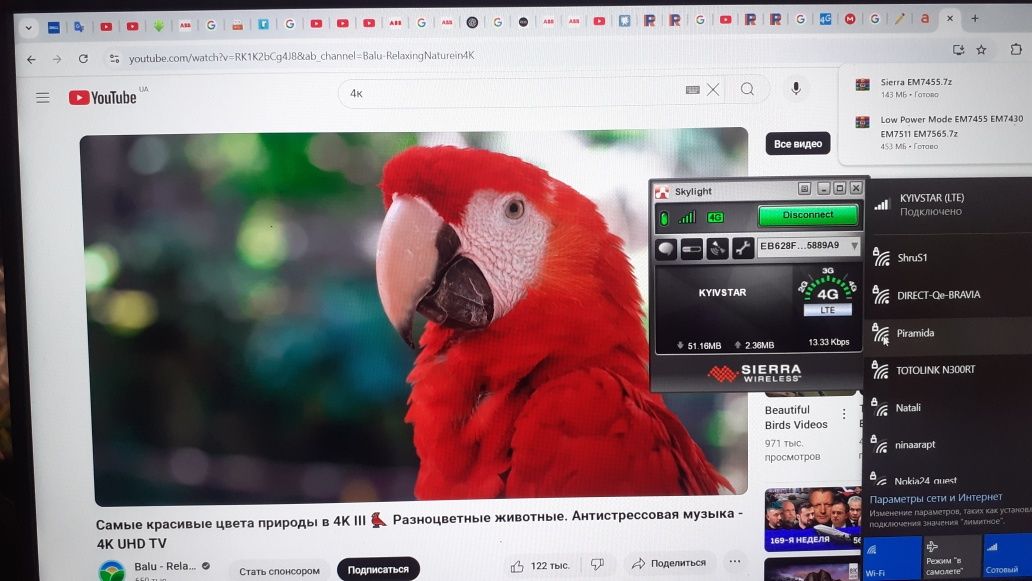The width and height of the screenshot is (1032, 581).
Task: Toggle the cellular network tile
Action: coord(1008,555)
